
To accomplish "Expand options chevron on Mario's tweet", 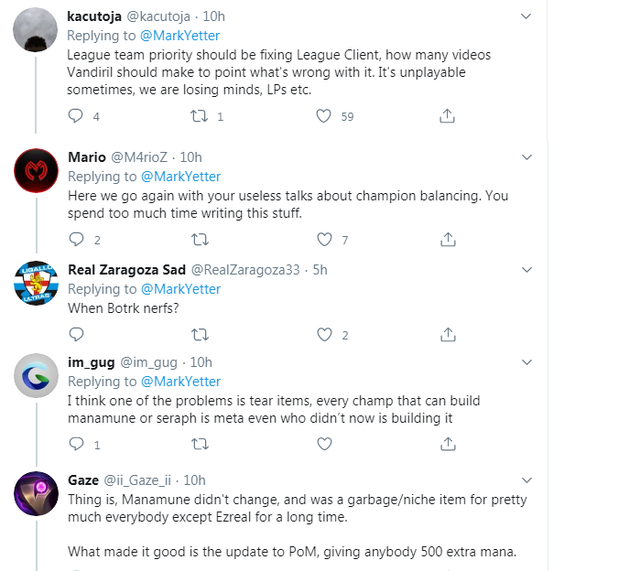I will coord(527,157).
